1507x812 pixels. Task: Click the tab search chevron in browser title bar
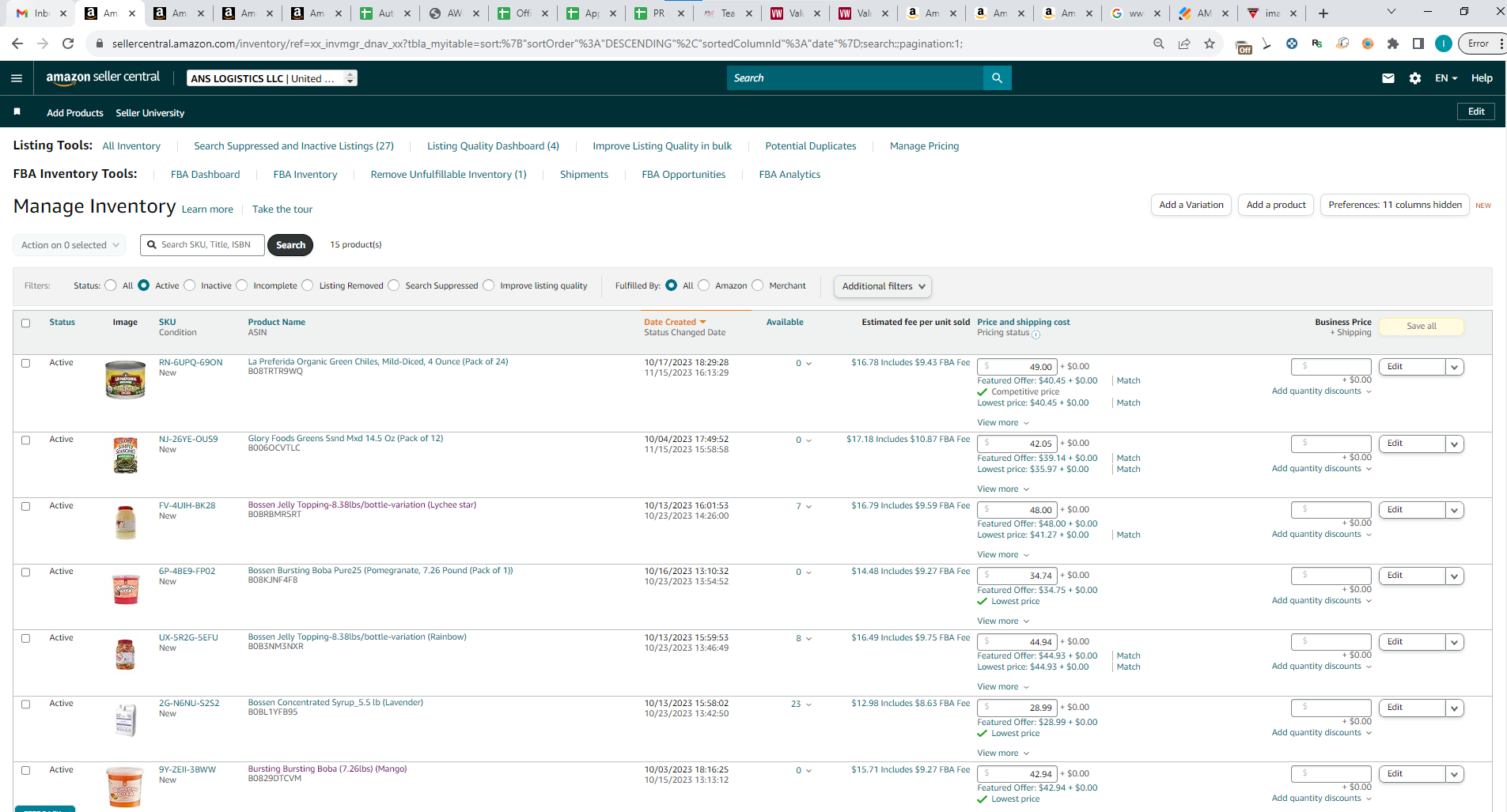coord(1392,12)
